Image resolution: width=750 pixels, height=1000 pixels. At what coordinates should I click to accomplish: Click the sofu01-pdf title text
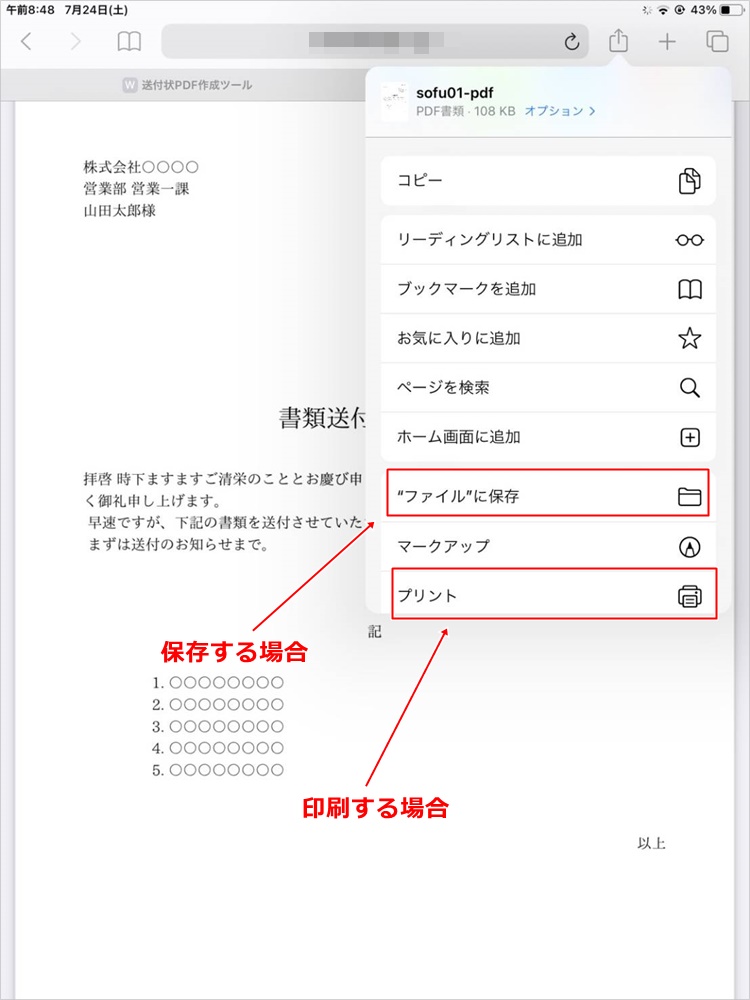455,93
